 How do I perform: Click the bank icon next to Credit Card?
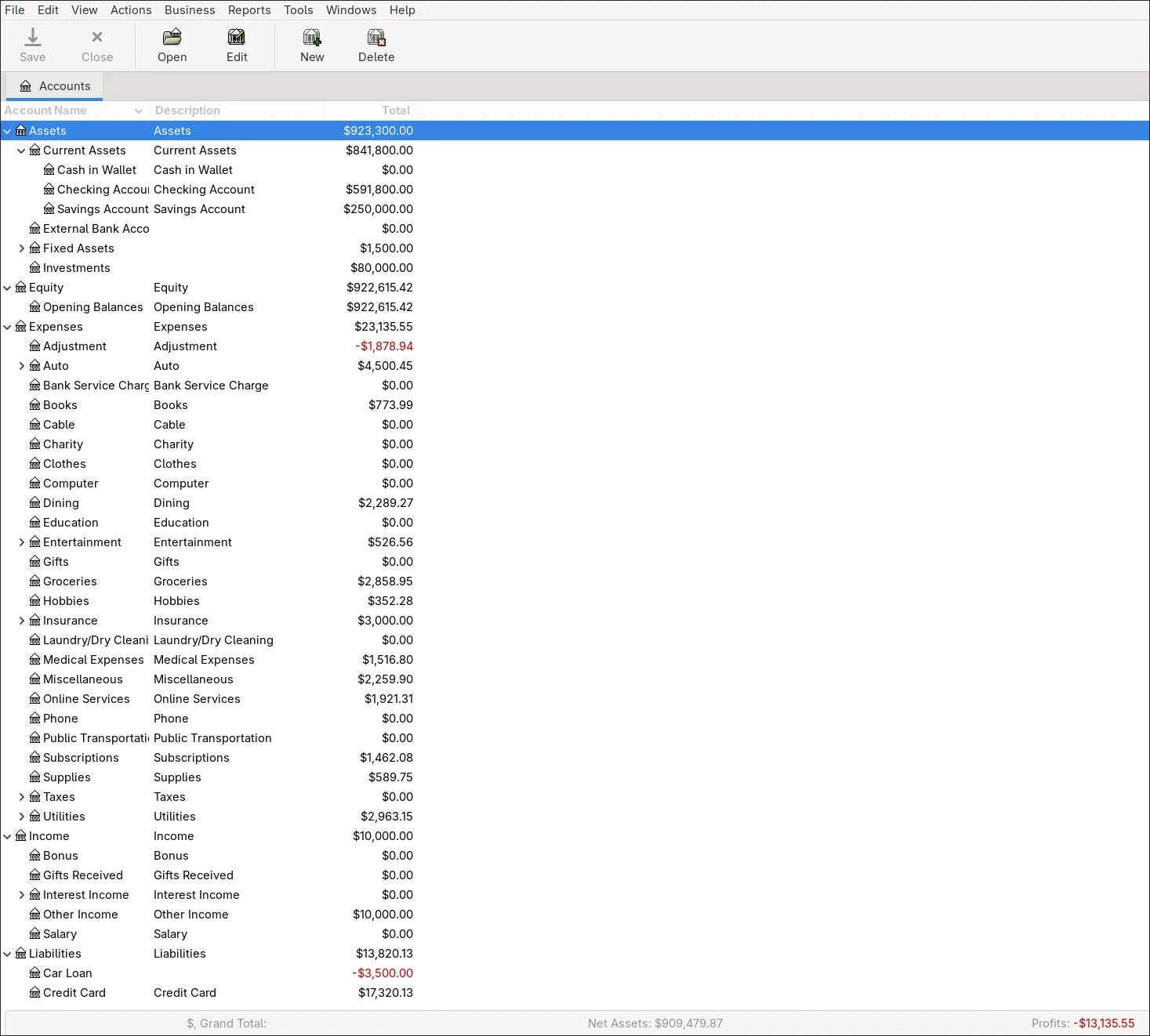(35, 993)
